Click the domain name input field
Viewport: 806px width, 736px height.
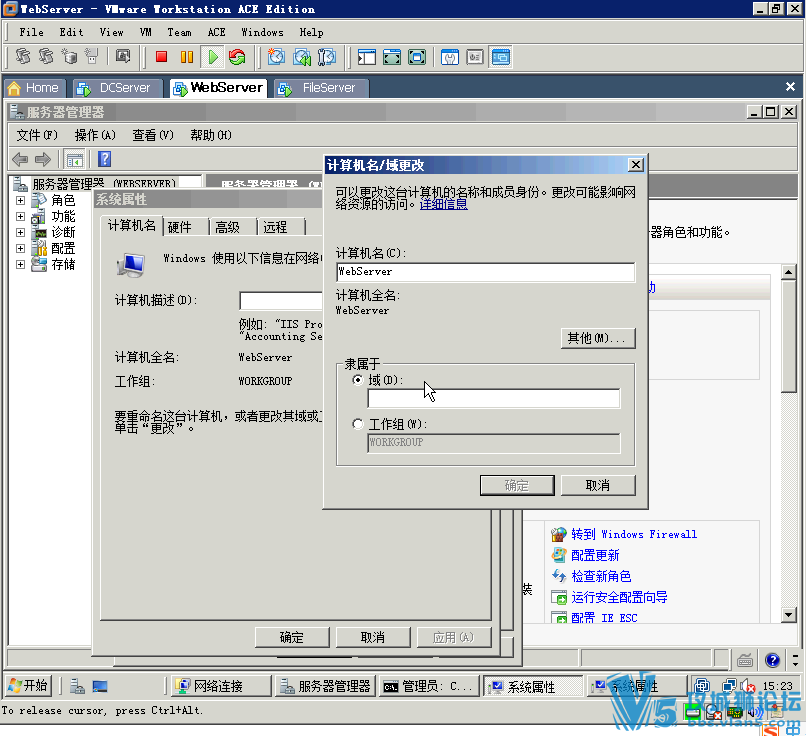(493, 398)
